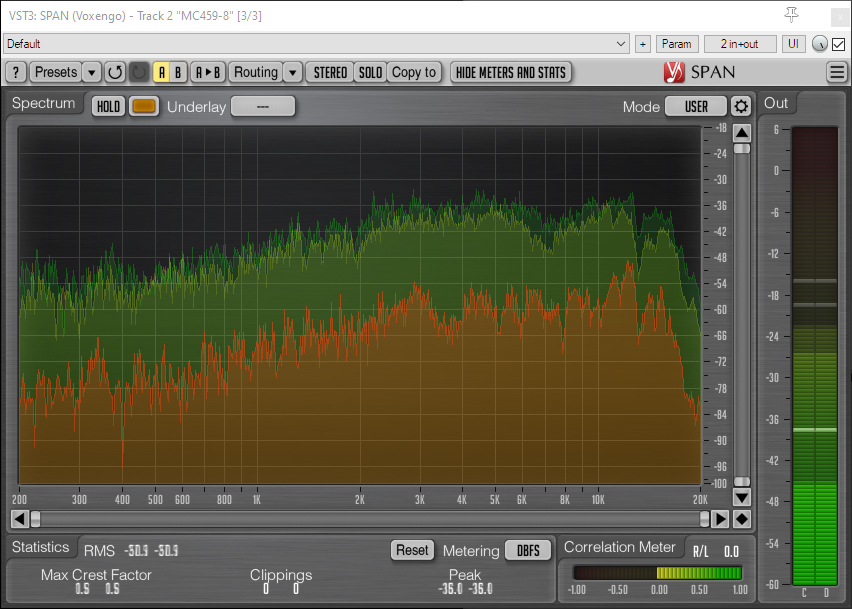Open the Underlay selector
The width and height of the screenshot is (852, 609).
(263, 107)
